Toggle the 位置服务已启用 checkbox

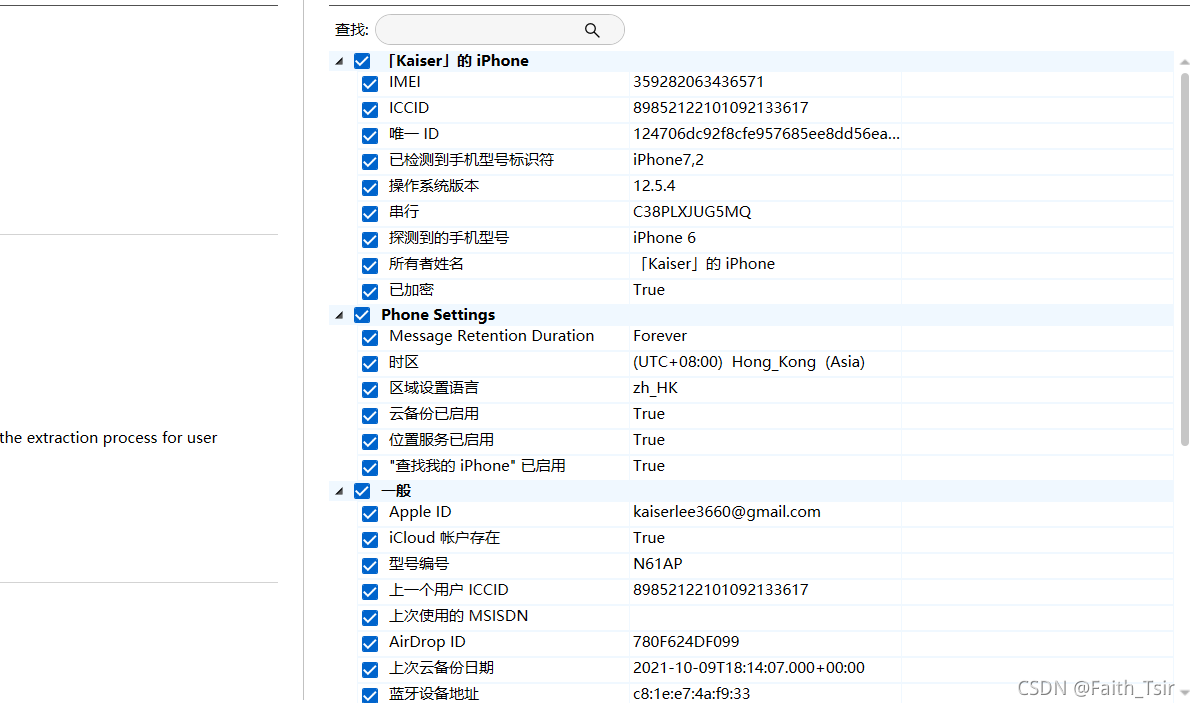[370, 442]
